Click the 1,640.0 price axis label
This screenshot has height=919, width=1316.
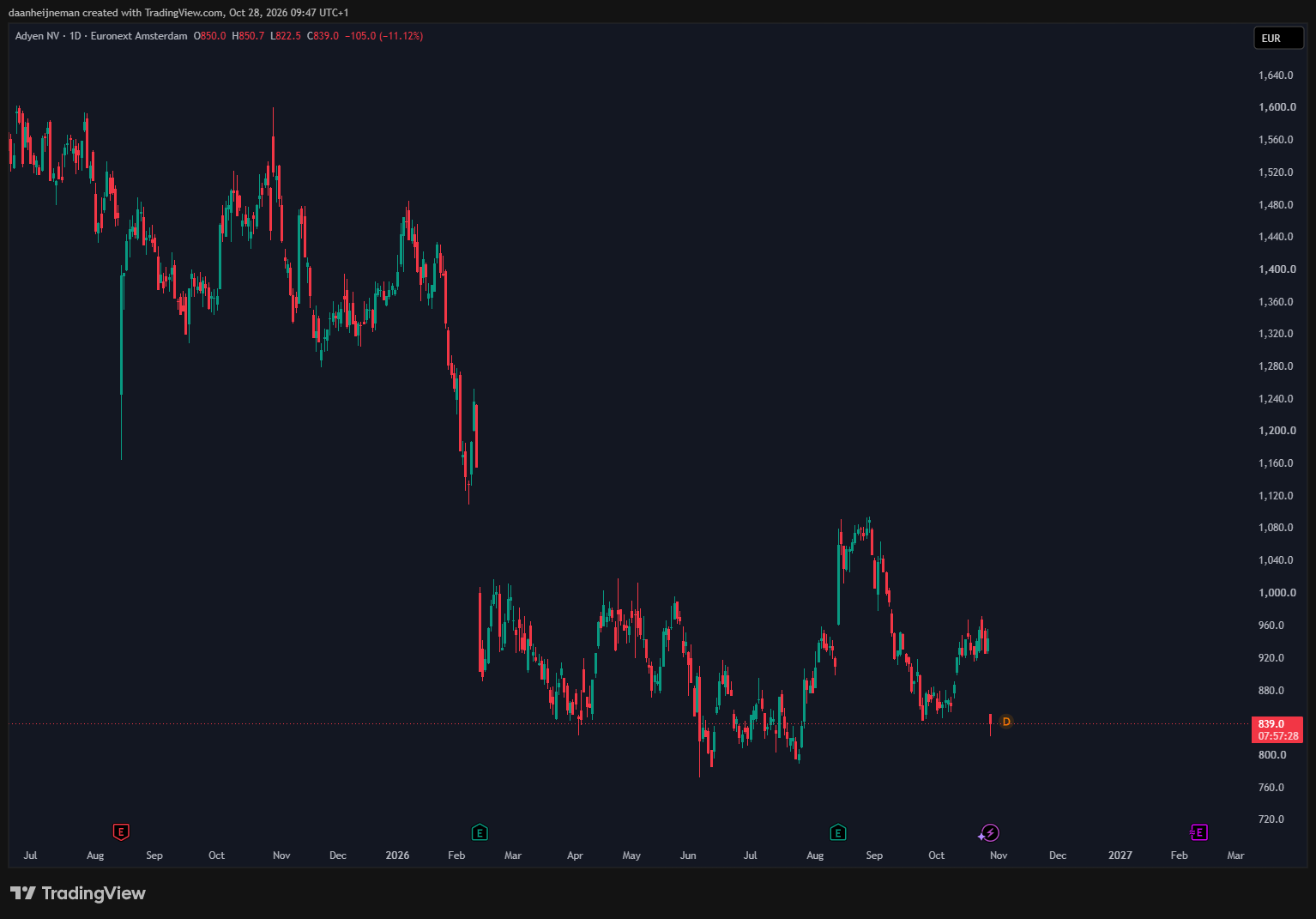click(1276, 76)
